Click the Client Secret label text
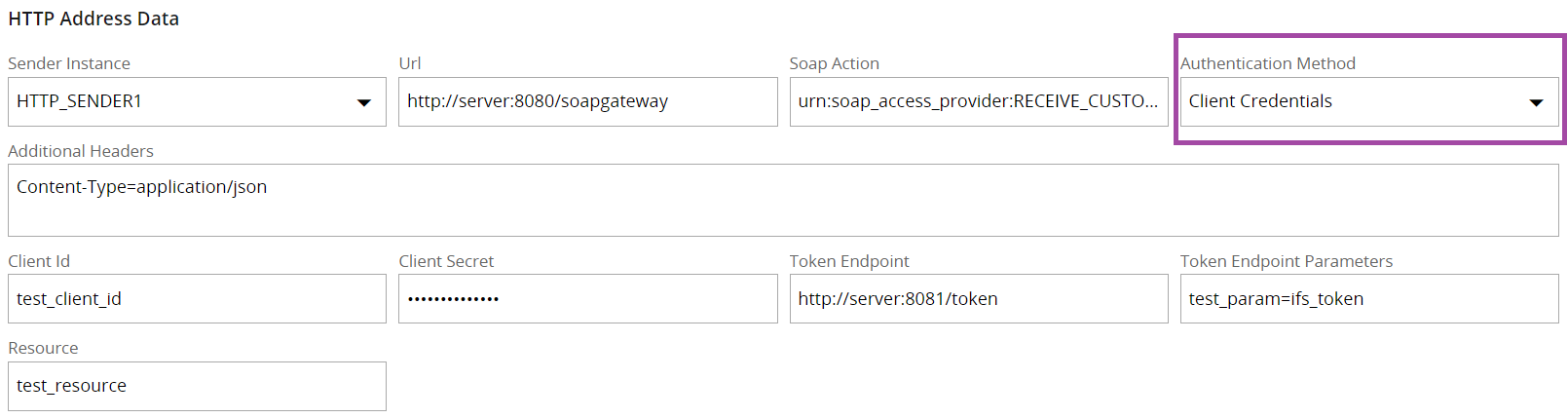 pos(446,261)
